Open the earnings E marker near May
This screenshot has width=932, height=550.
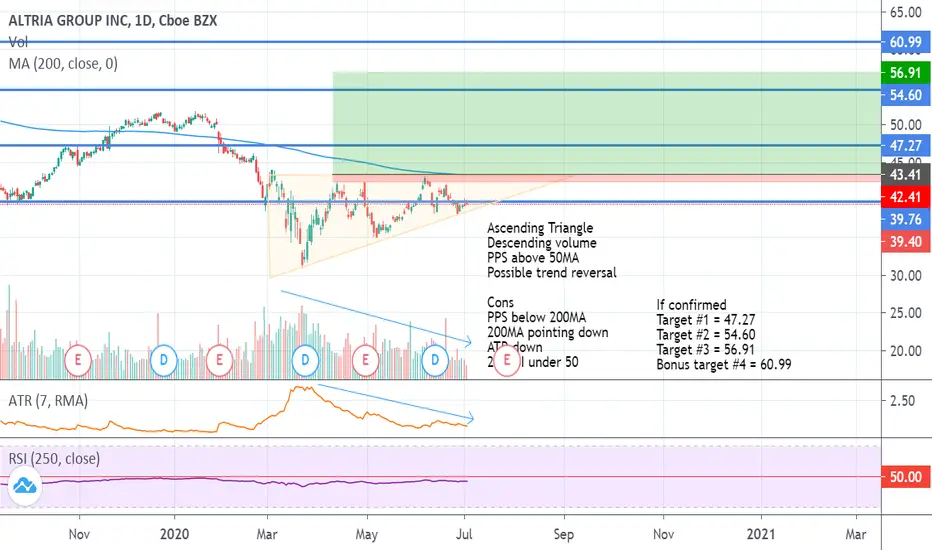(x=365, y=360)
